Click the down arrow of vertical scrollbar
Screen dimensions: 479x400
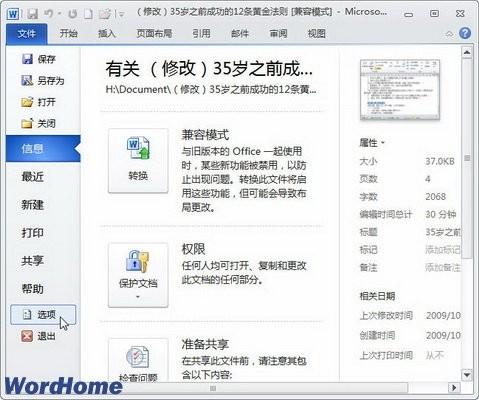click(x=467, y=375)
